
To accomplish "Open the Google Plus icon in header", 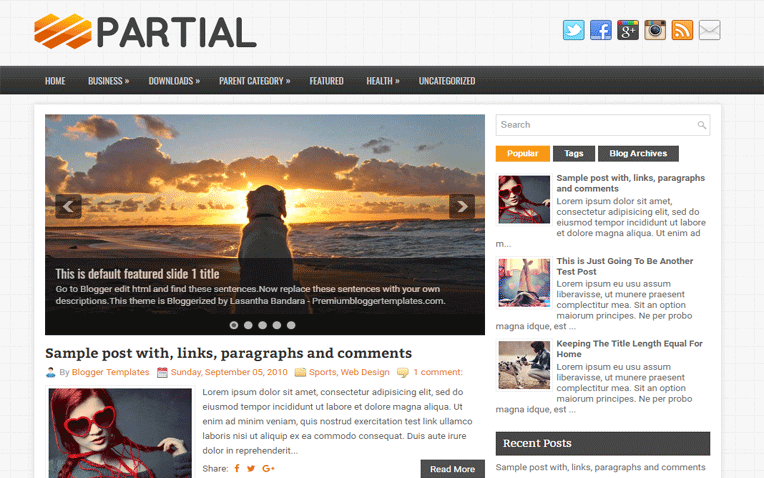I will pos(628,30).
